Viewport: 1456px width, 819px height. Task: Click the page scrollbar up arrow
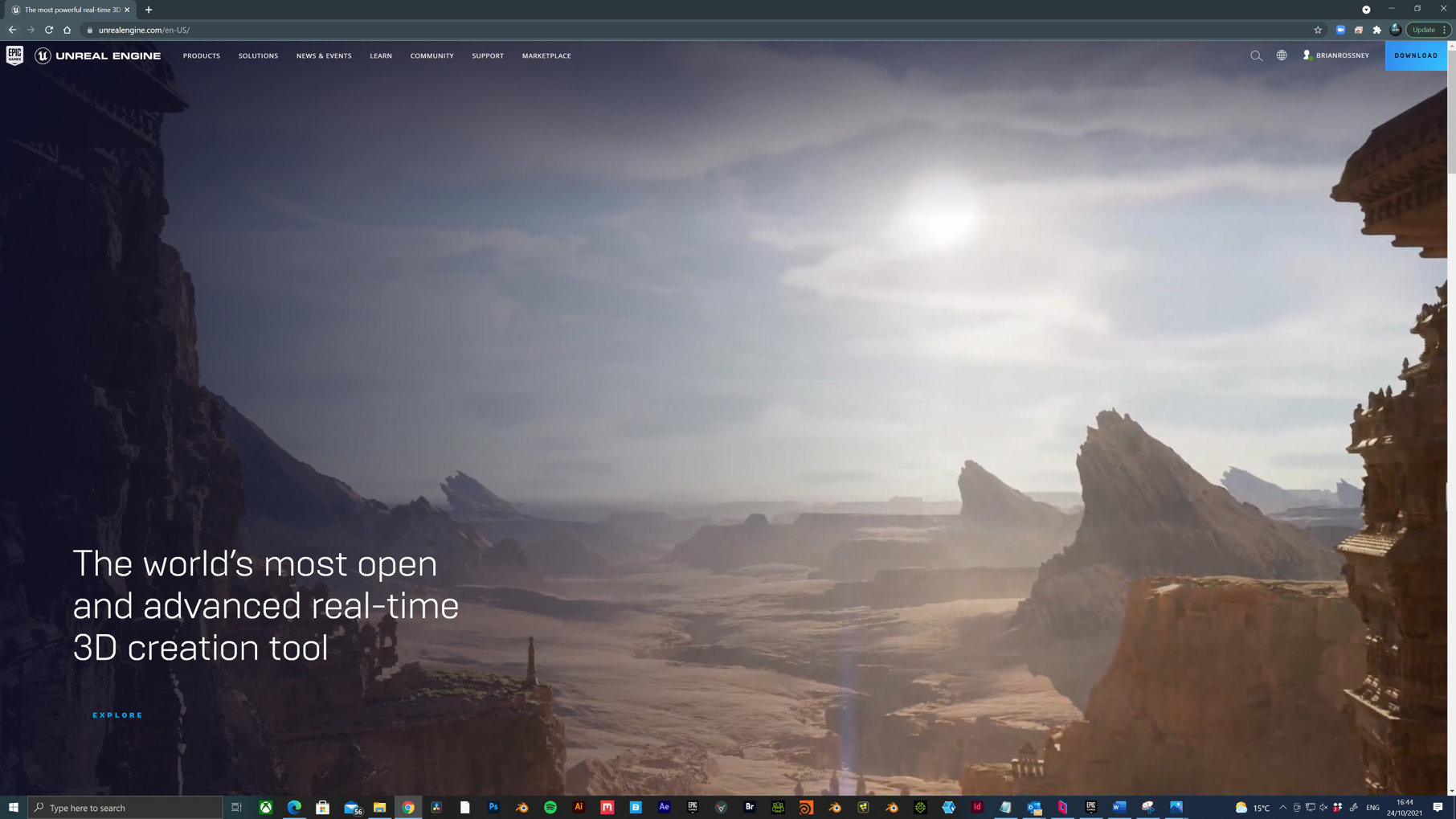pyautogui.click(x=1451, y=46)
